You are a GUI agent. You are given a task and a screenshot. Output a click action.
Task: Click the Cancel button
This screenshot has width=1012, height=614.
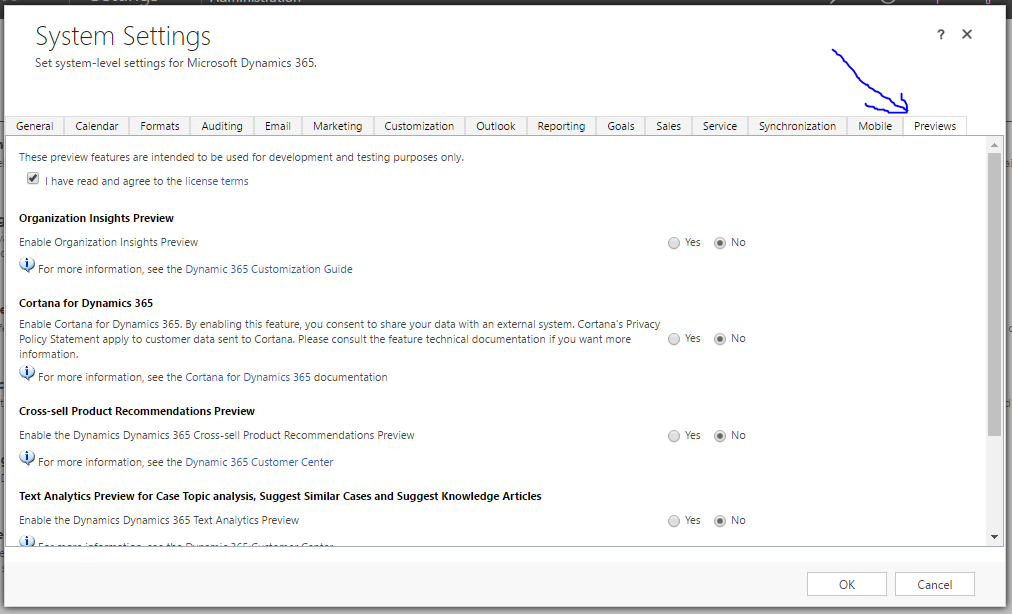[x=935, y=584]
